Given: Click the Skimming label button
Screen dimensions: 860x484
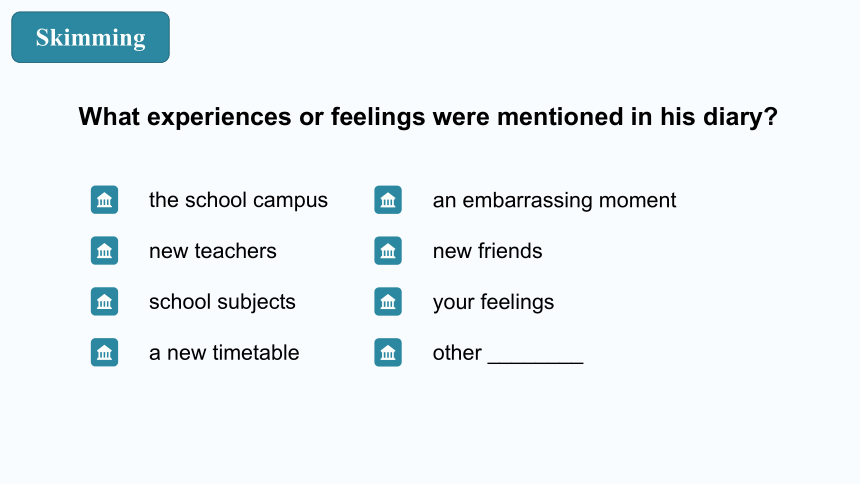Looking at the screenshot, I should 90,37.
